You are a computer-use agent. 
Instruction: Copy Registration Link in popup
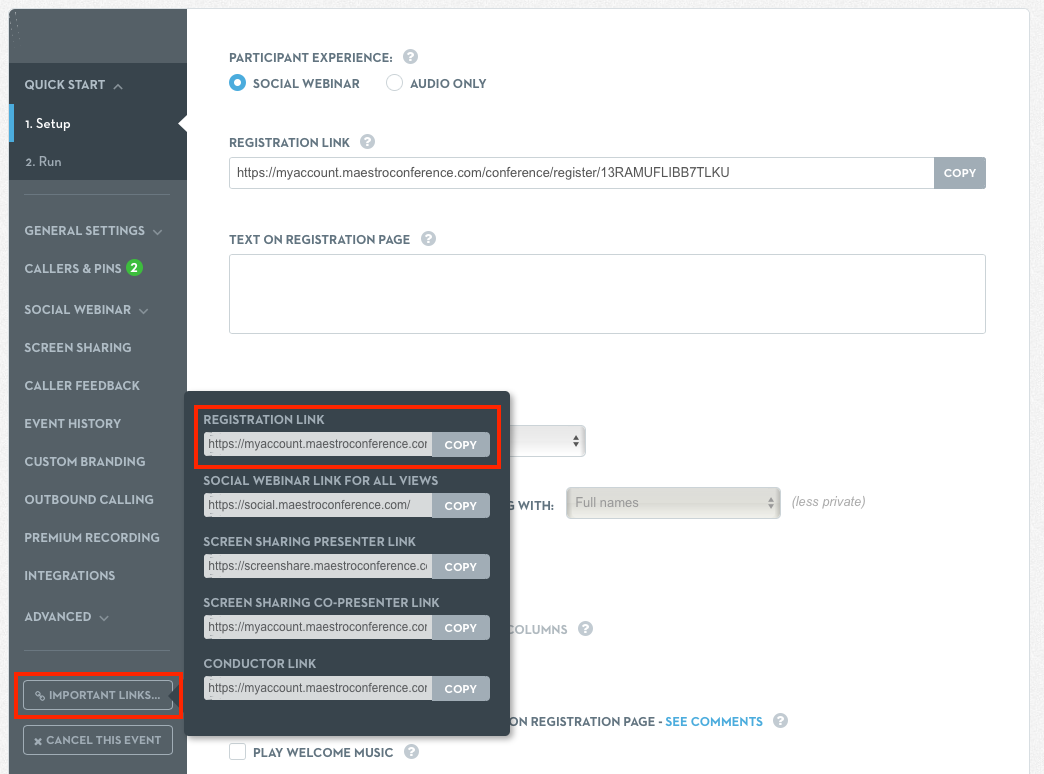(461, 444)
